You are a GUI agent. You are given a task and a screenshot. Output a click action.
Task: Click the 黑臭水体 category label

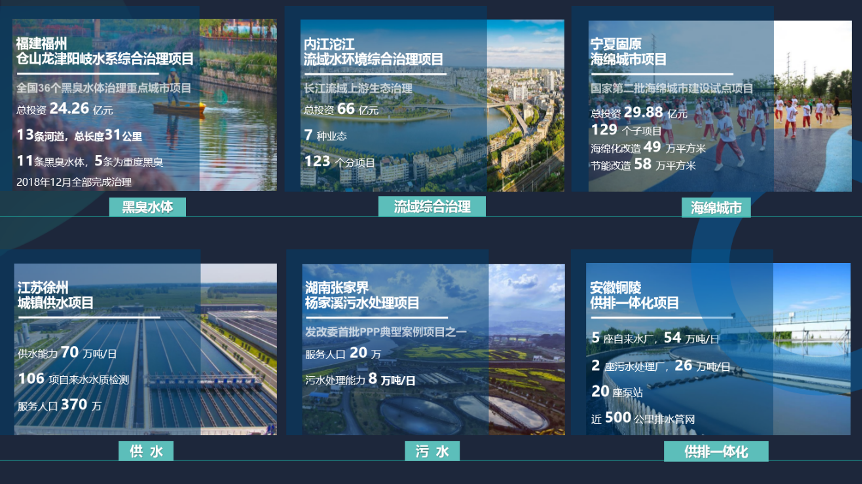[x=147, y=207]
